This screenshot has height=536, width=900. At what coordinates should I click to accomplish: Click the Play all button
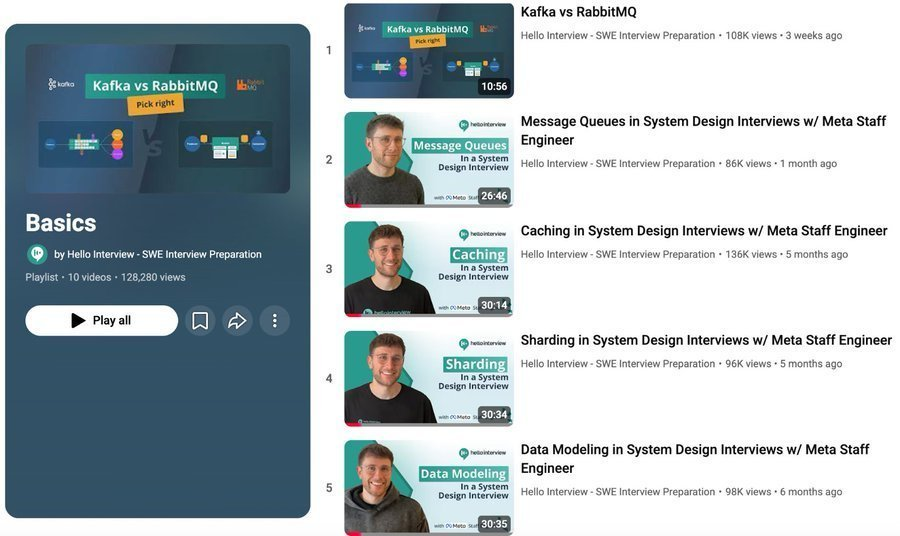[x=102, y=320]
